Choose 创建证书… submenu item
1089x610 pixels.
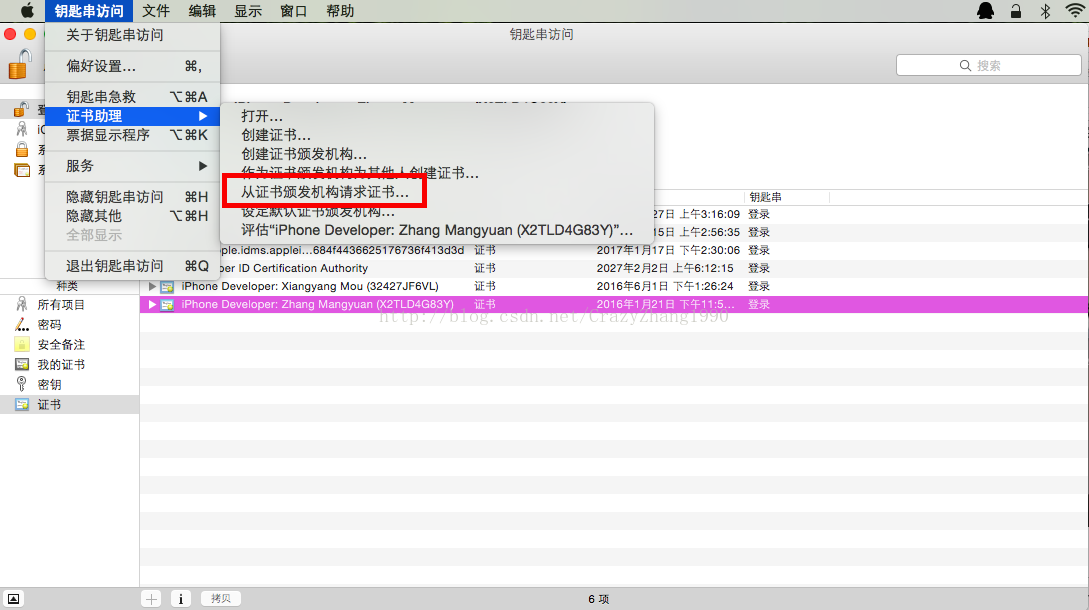pos(437,135)
